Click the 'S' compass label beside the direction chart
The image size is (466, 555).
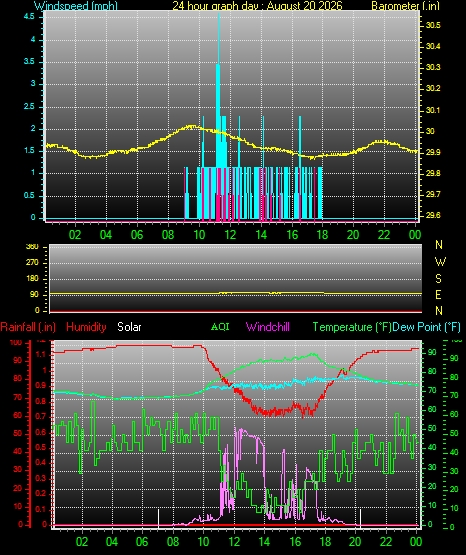tap(438, 279)
